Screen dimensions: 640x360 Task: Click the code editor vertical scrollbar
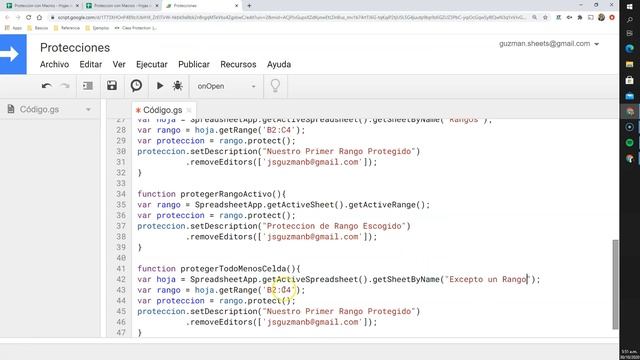coord(615,284)
